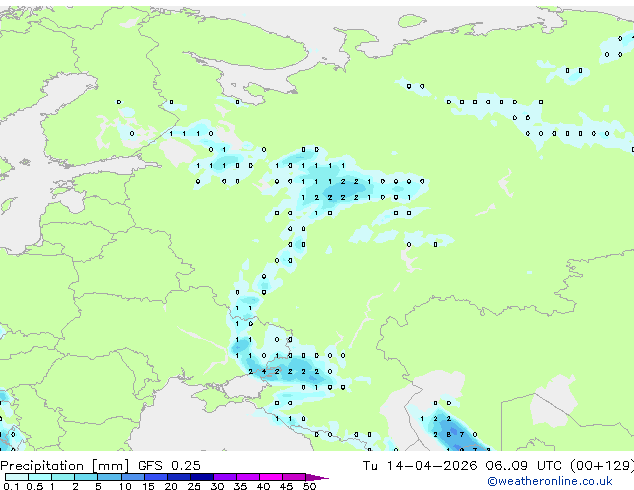
Task: Click the map precipitation value '4'
Action: point(264,372)
